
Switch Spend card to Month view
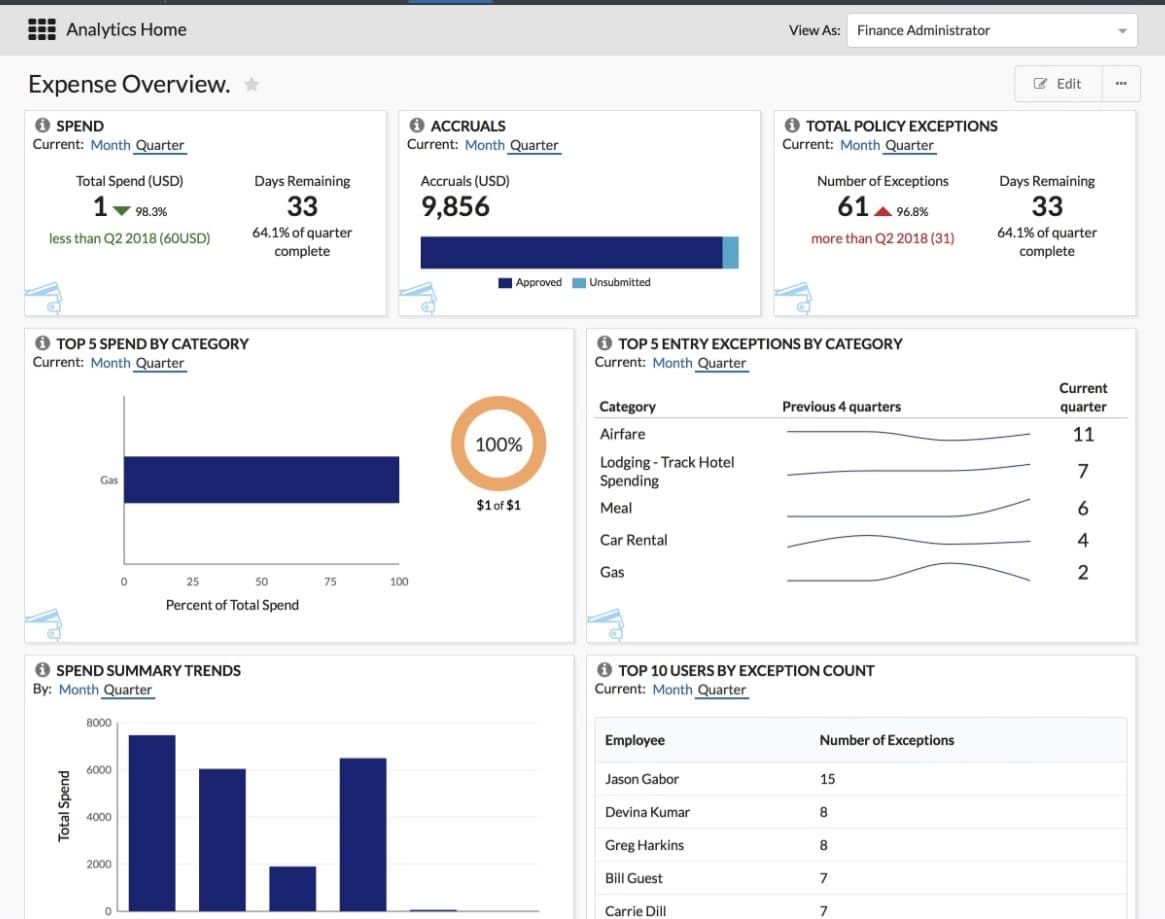pyautogui.click(x=110, y=145)
